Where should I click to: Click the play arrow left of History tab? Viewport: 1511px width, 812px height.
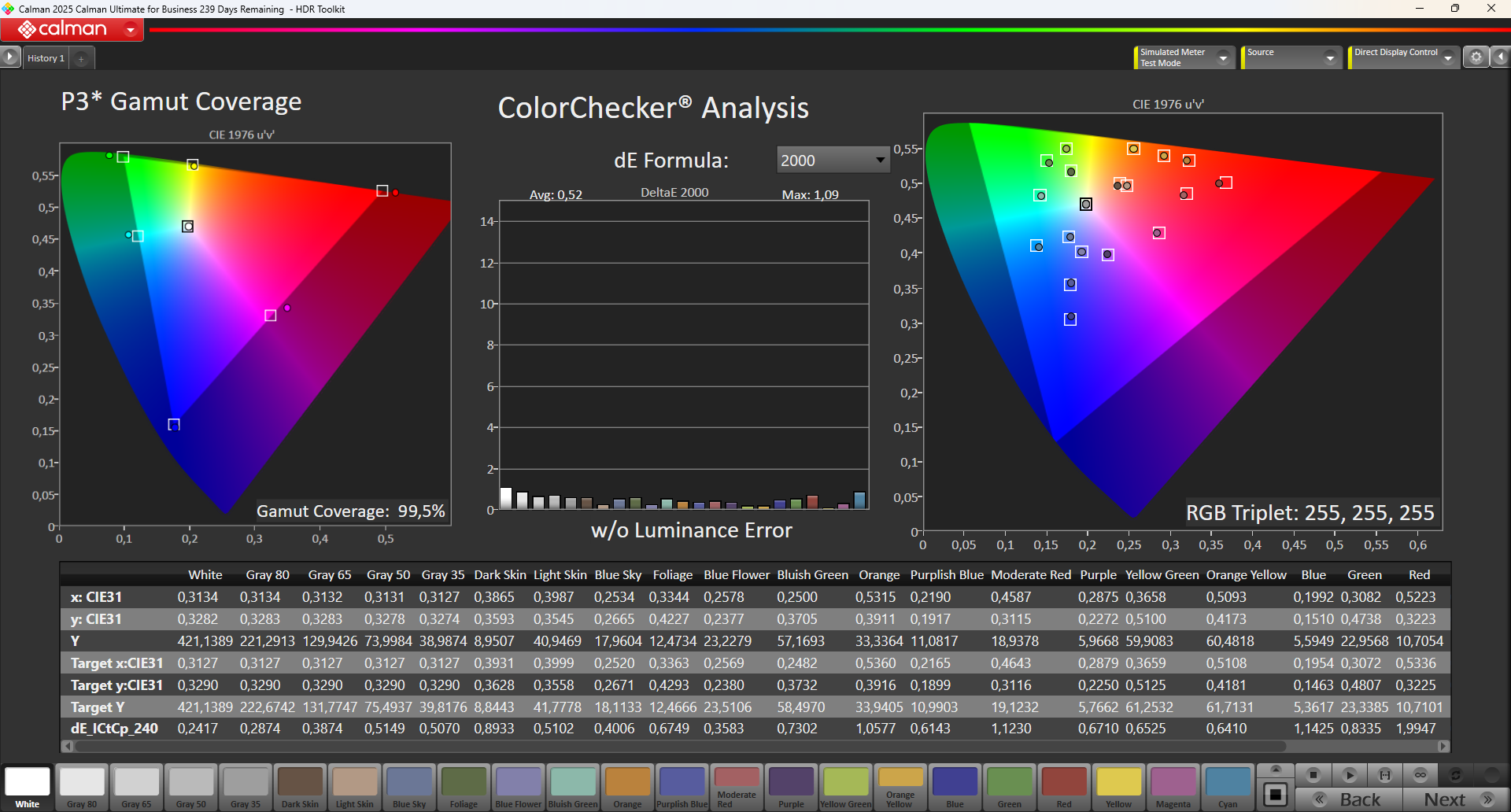[x=9, y=57]
